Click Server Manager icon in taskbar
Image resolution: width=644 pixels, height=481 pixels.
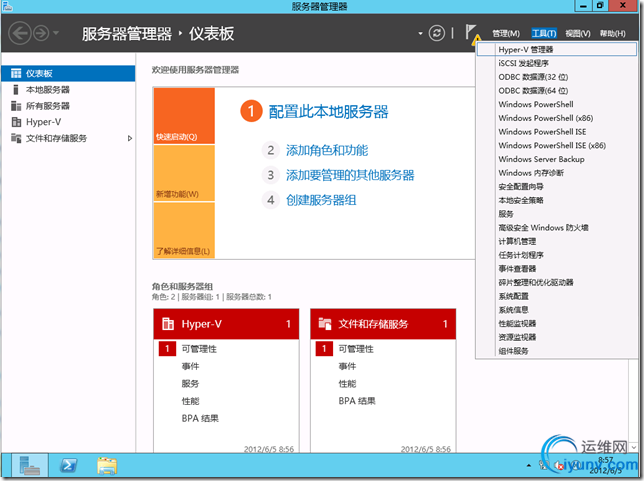click(x=30, y=465)
